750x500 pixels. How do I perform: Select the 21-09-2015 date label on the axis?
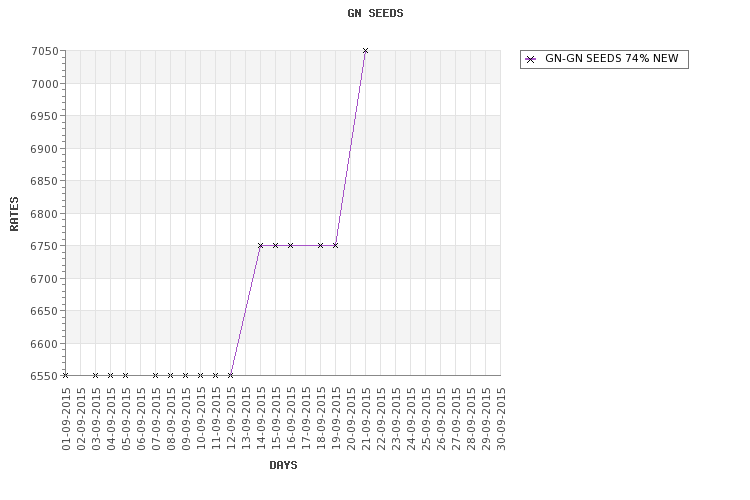tap(366, 418)
